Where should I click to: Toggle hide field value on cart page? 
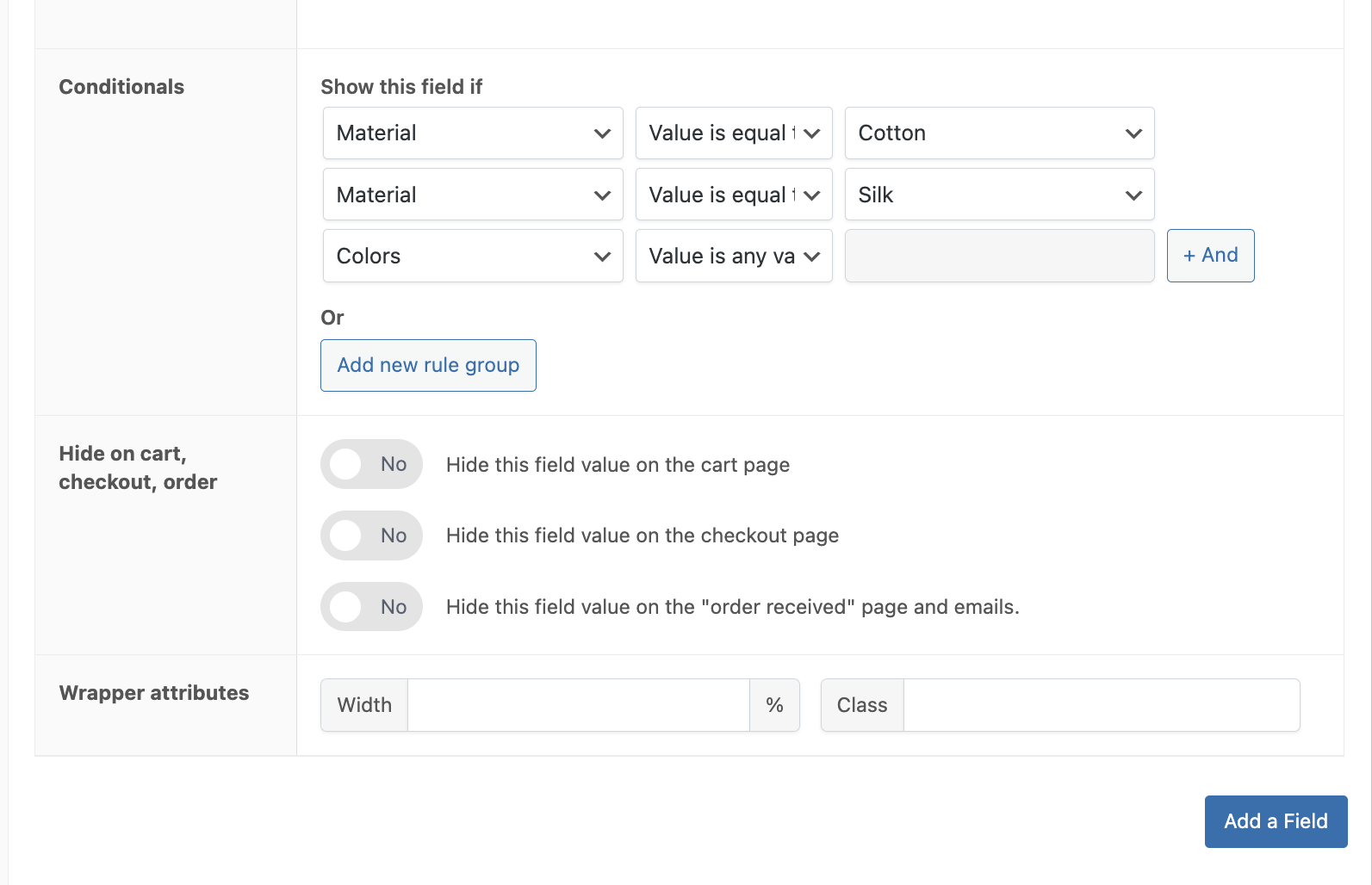(x=371, y=464)
